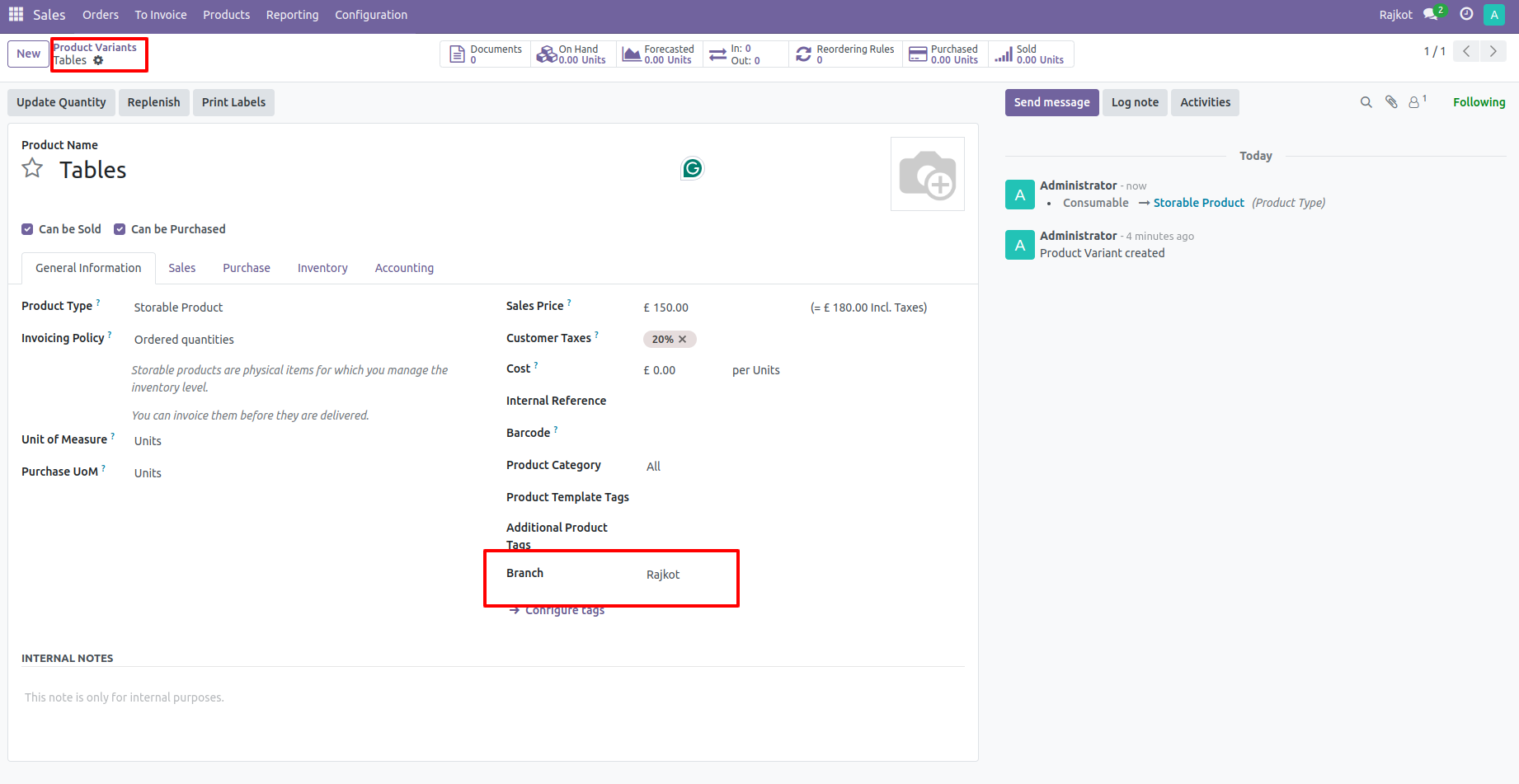Screen dimensions: 1519x784
Task: Mark Tables as favorite with the star
Action: (32, 167)
